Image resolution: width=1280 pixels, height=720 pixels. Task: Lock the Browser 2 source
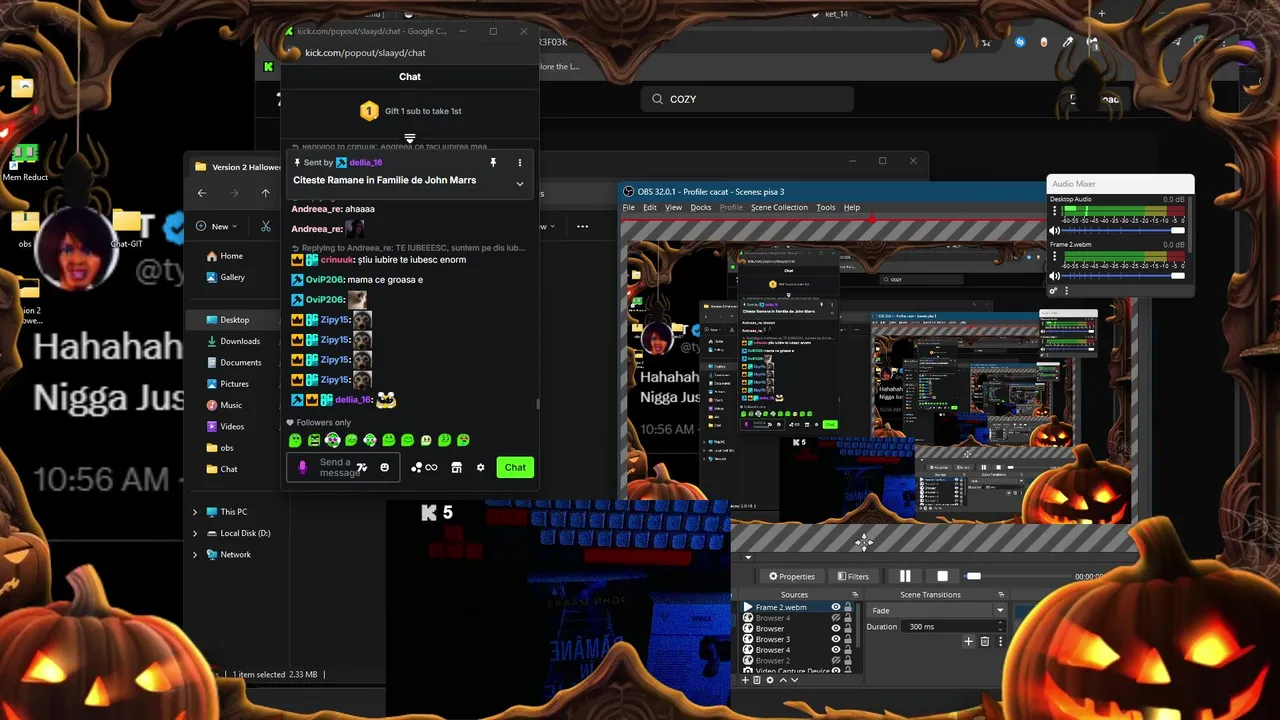coord(848,661)
